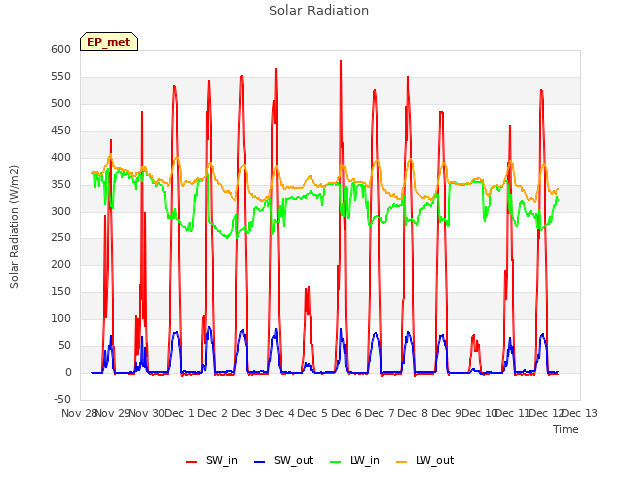Click the 600 y-axis tick label
Viewport: 640px width, 480px height.
[x=61, y=49]
